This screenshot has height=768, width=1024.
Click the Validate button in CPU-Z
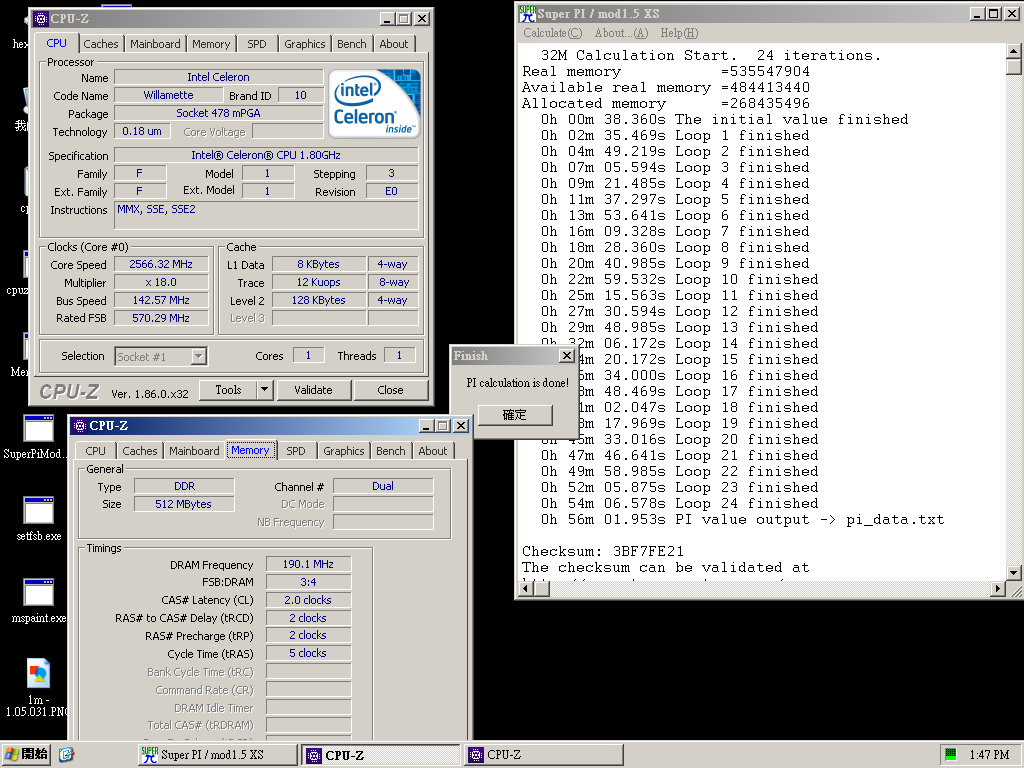[x=313, y=390]
